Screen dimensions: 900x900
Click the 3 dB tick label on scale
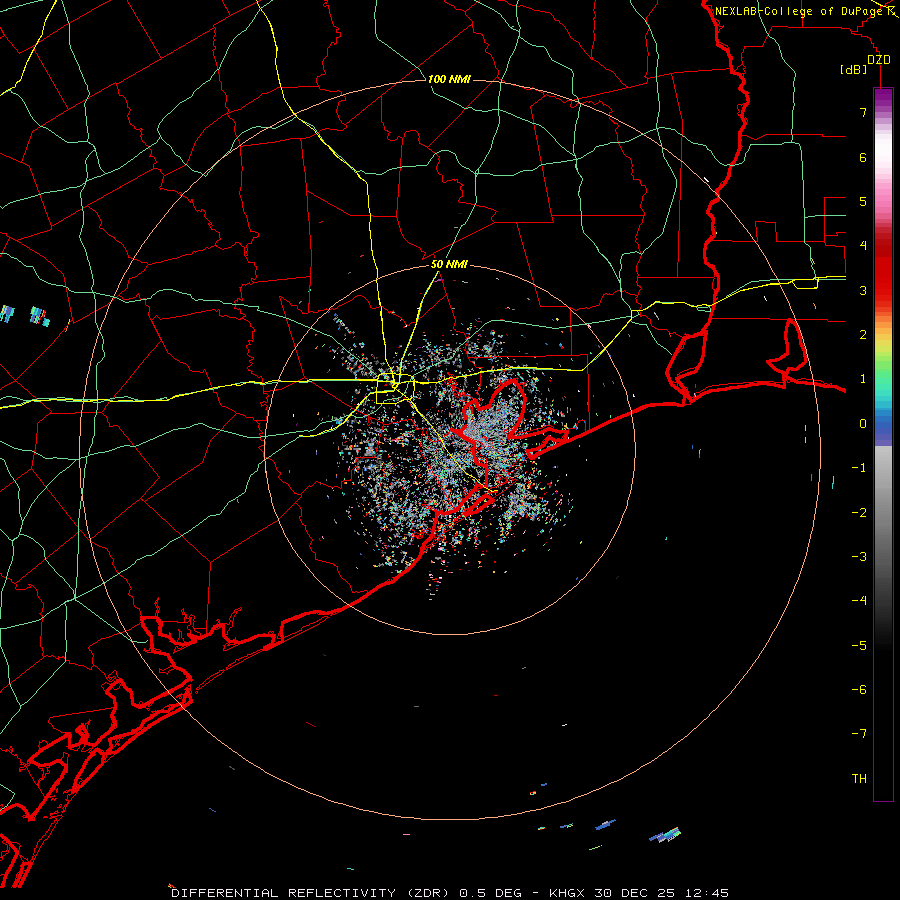pyautogui.click(x=863, y=290)
